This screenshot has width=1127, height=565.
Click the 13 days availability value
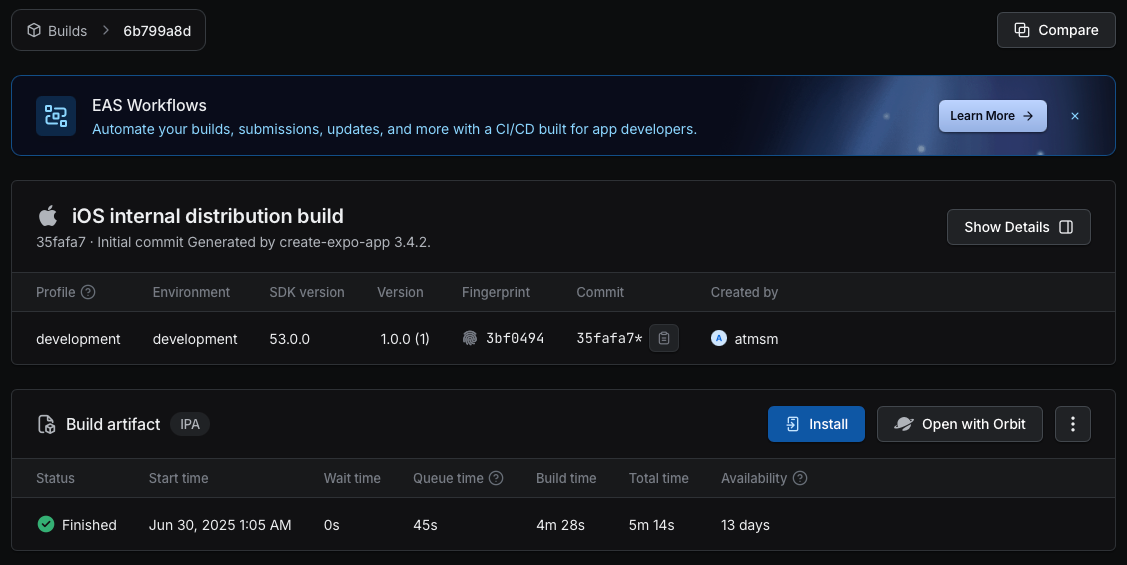(745, 525)
